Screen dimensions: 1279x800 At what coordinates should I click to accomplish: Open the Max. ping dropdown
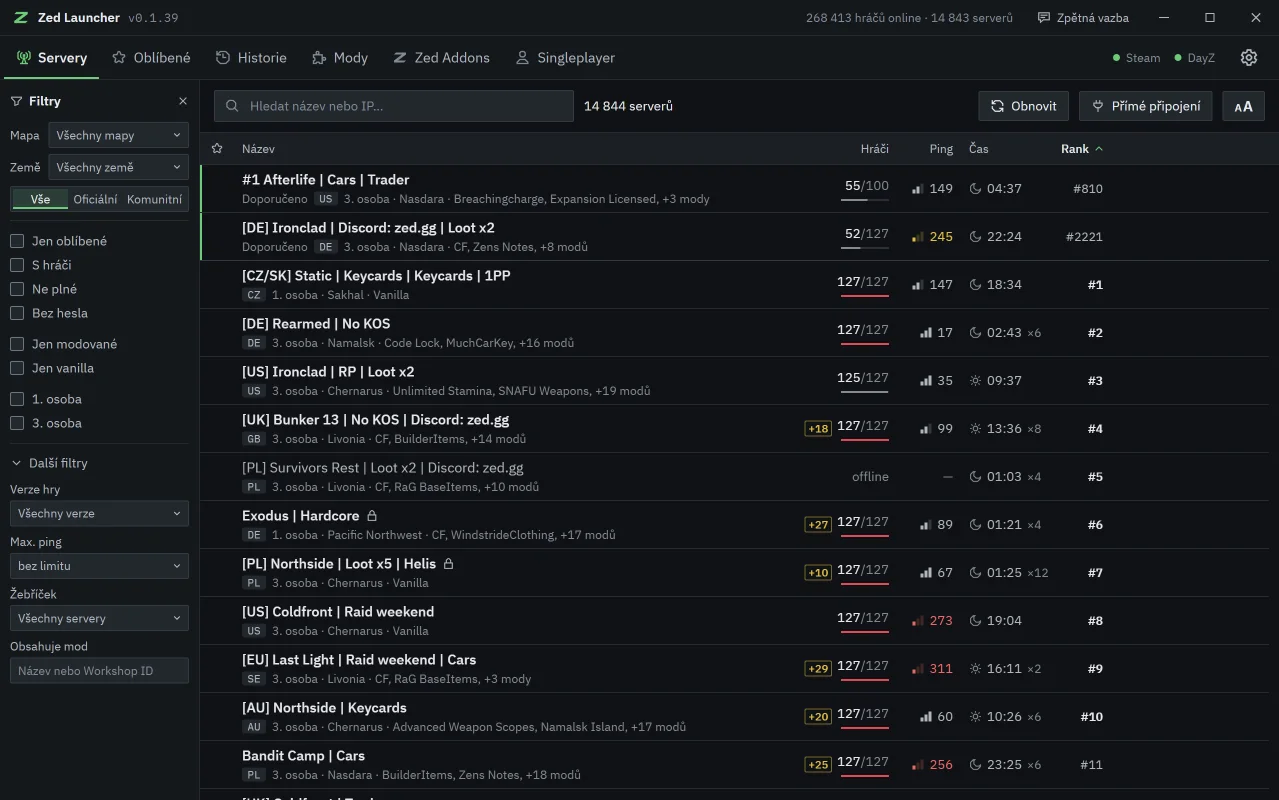point(99,565)
